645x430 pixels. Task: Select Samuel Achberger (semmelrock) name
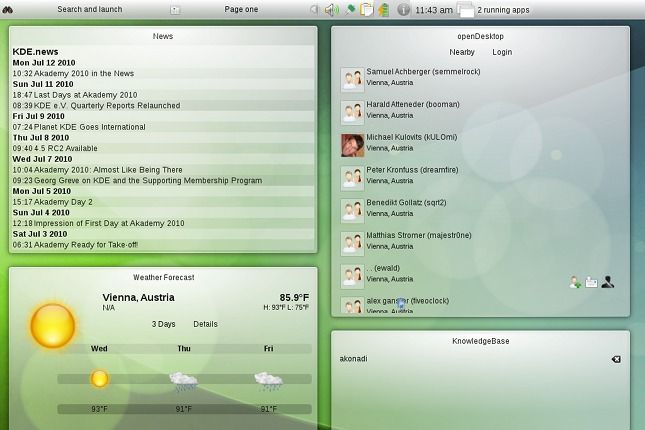pos(423,72)
